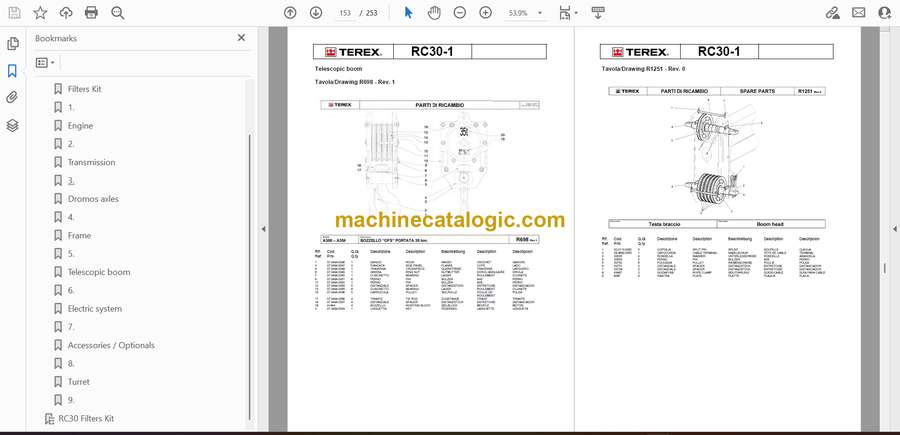This screenshot has height=435, width=900.
Task: Go to next page arrow
Action: [x=316, y=13]
